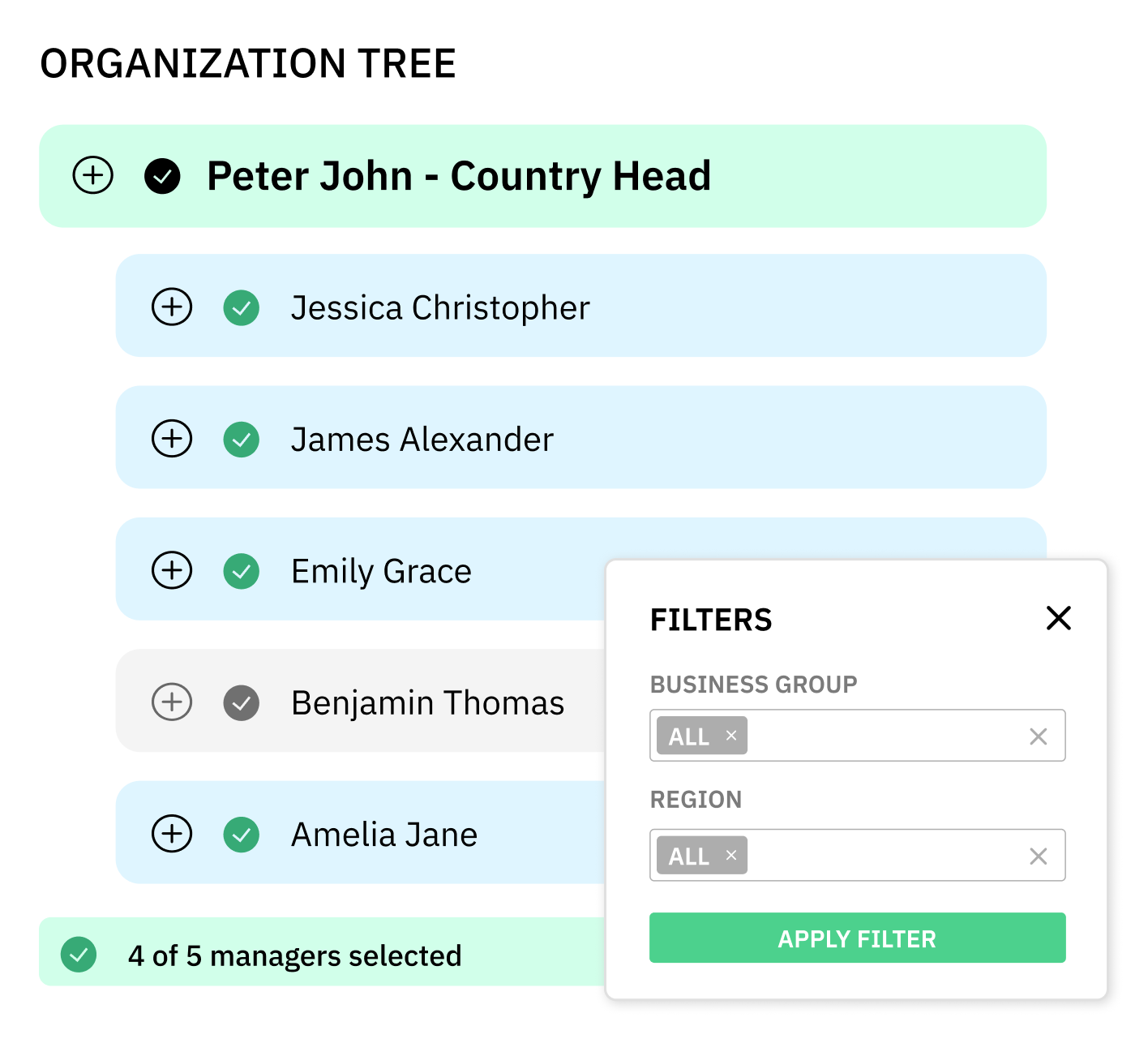Expand Jessica Christopher's team with the plus
1148x1039 pixels.
pyautogui.click(x=171, y=307)
